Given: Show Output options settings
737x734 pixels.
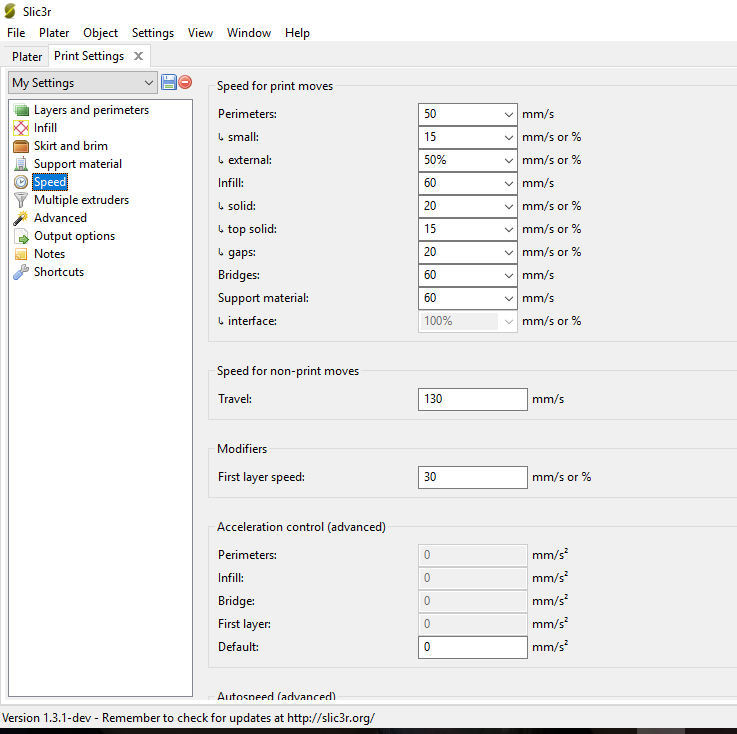Looking at the screenshot, I should 74,236.
